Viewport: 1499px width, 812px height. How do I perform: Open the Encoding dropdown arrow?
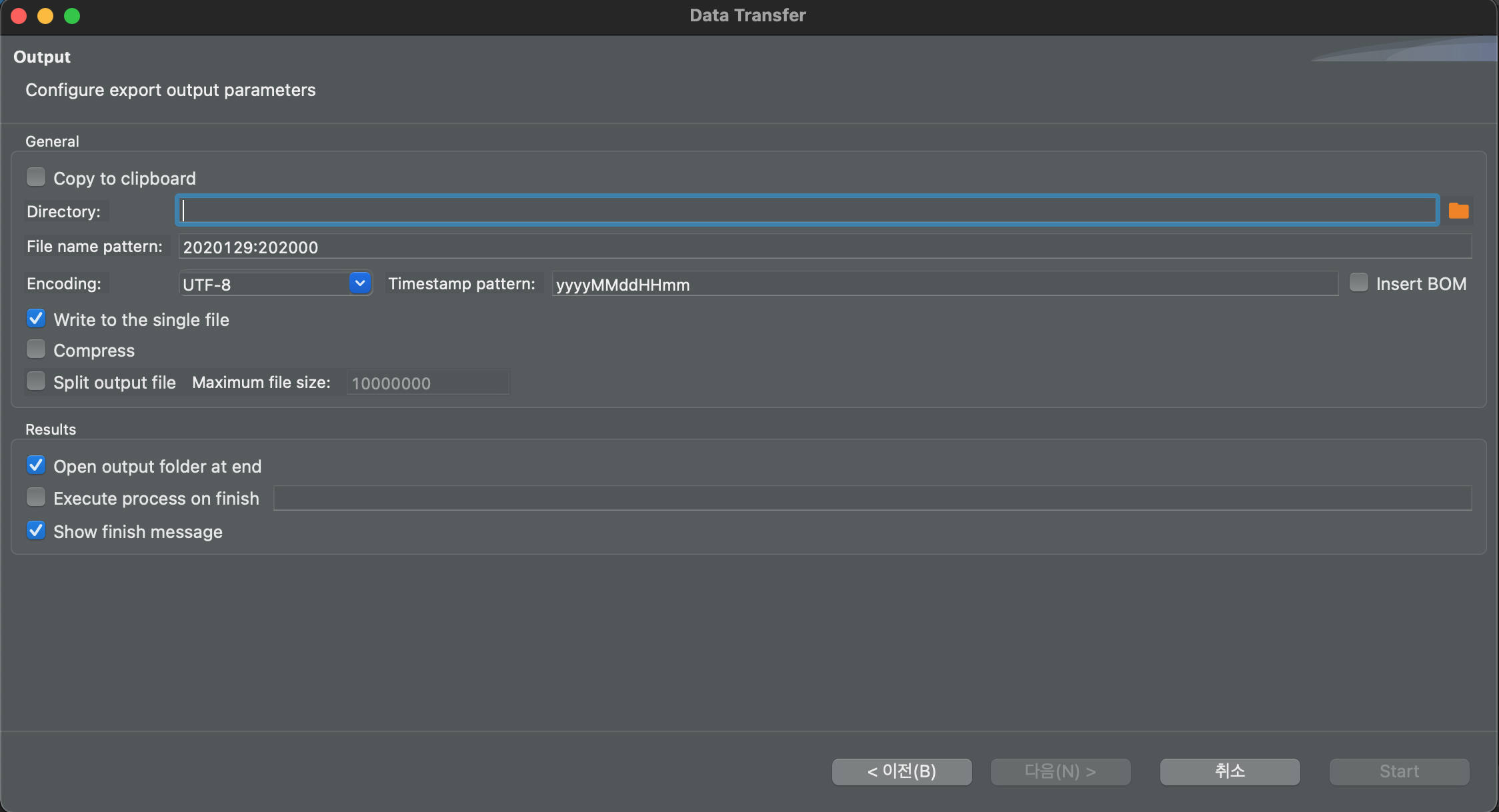[359, 283]
